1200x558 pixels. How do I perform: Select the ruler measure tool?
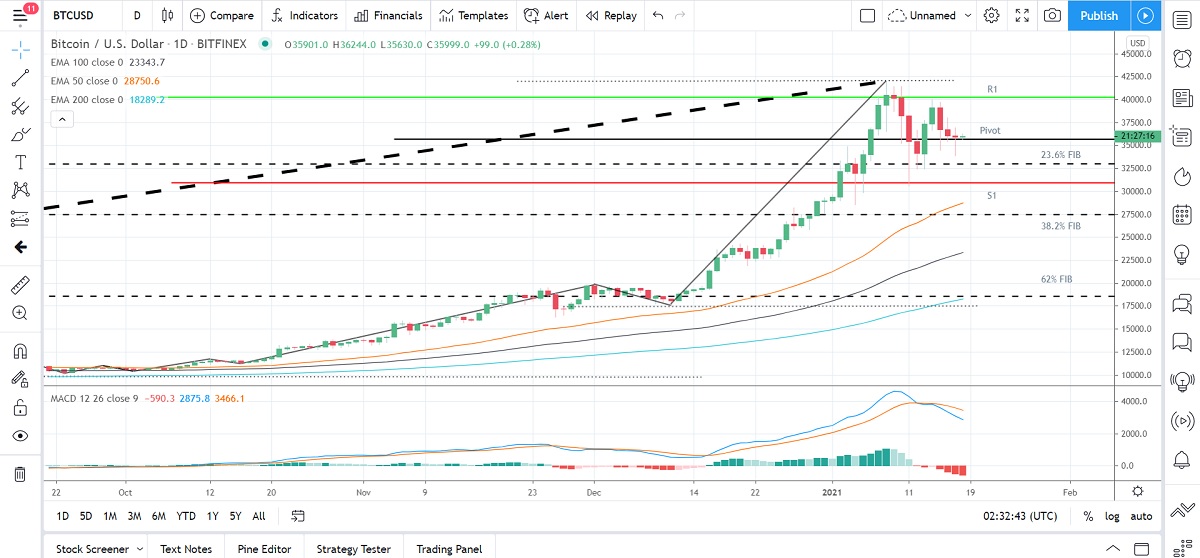20,285
